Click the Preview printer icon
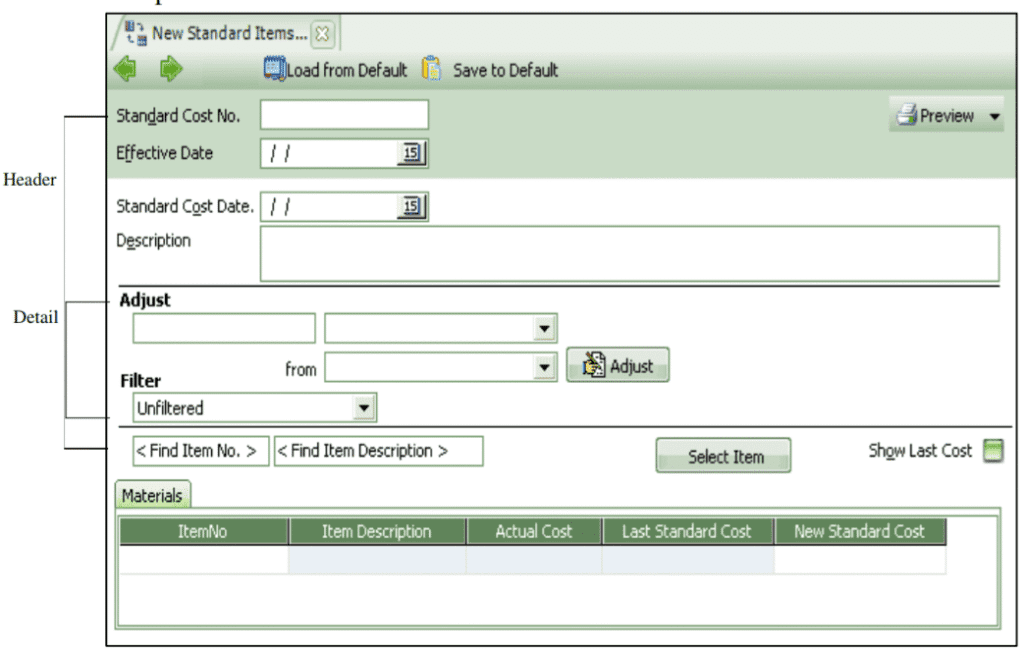 [906, 116]
